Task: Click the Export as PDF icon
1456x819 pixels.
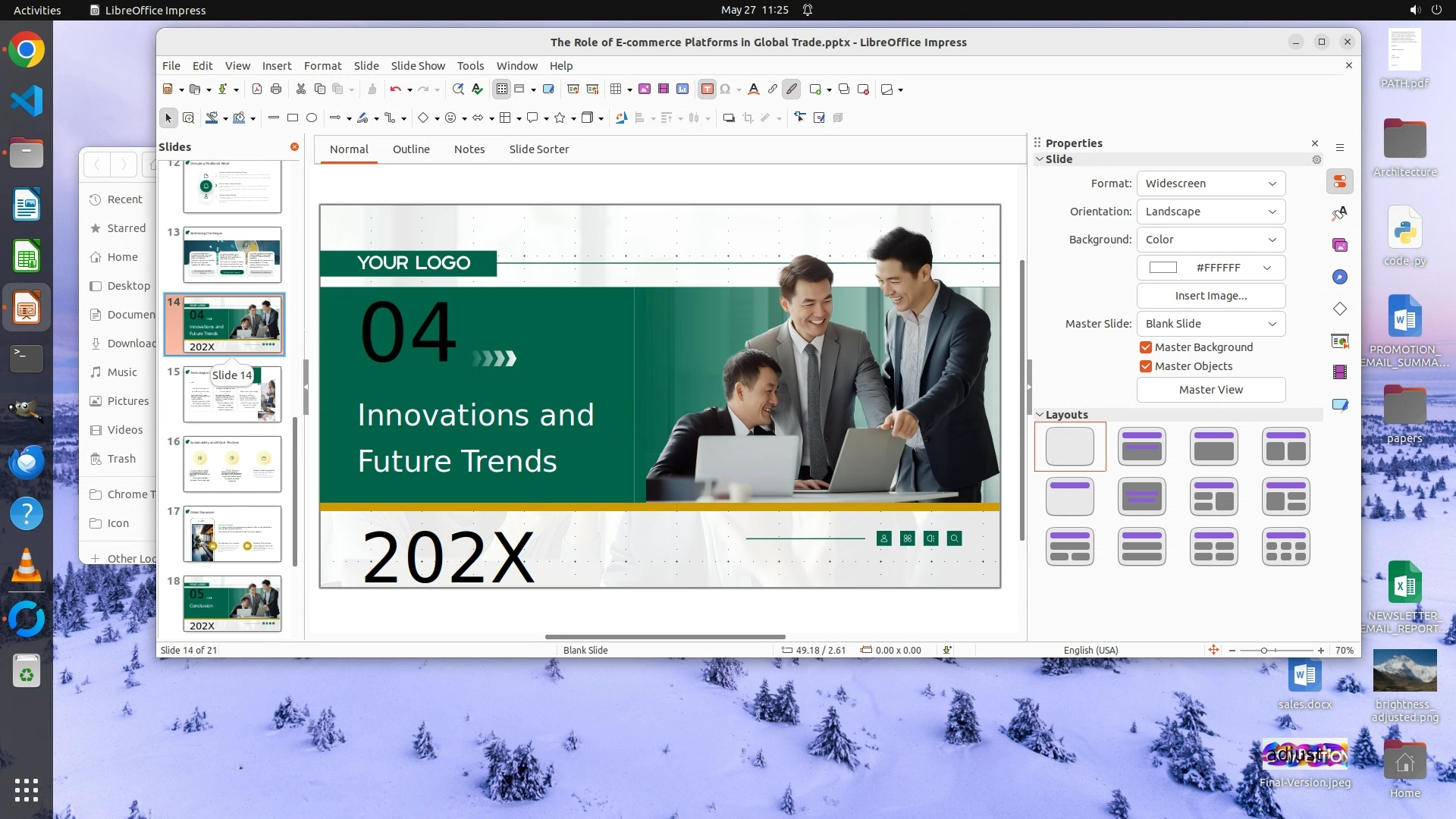Action: tap(257, 89)
